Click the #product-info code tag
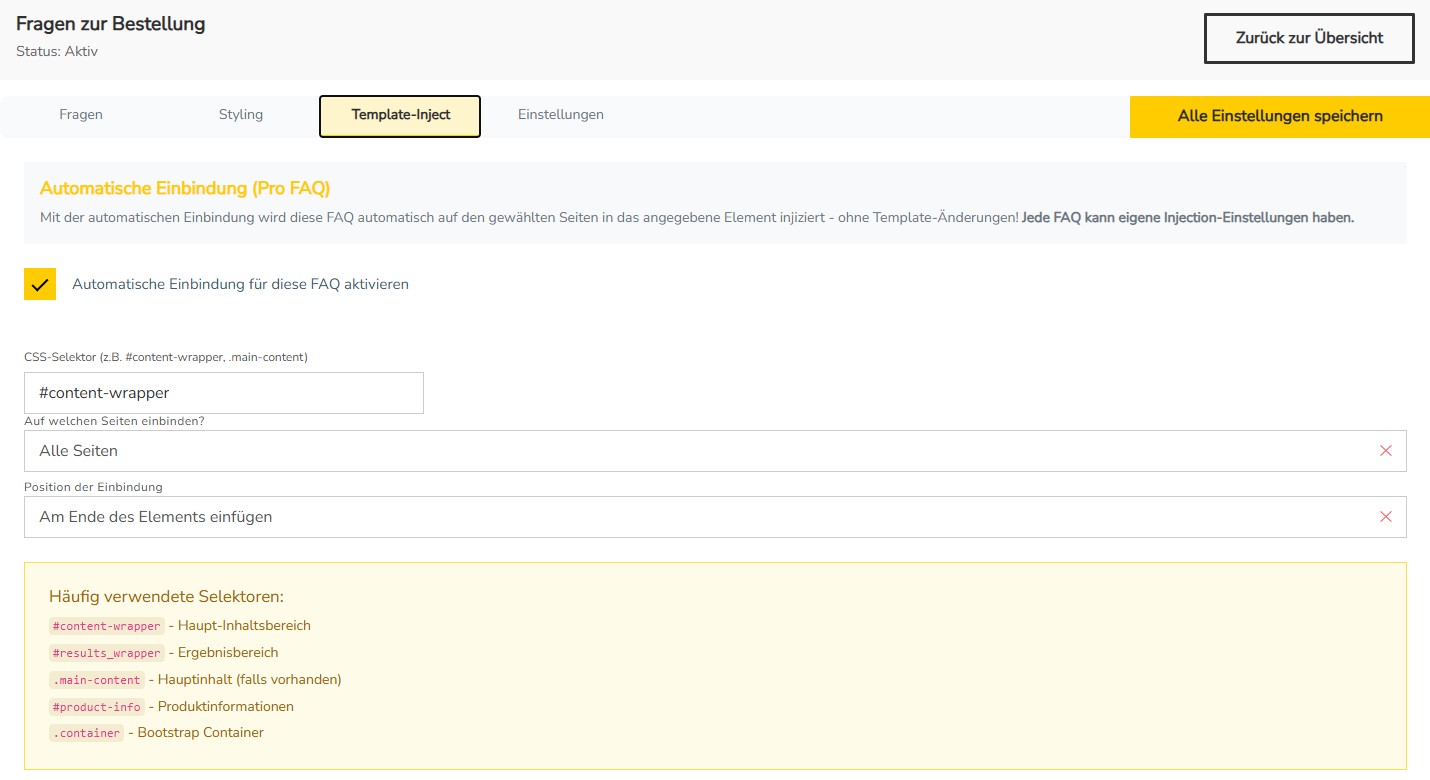This screenshot has height=780, width=1430. tap(97, 707)
